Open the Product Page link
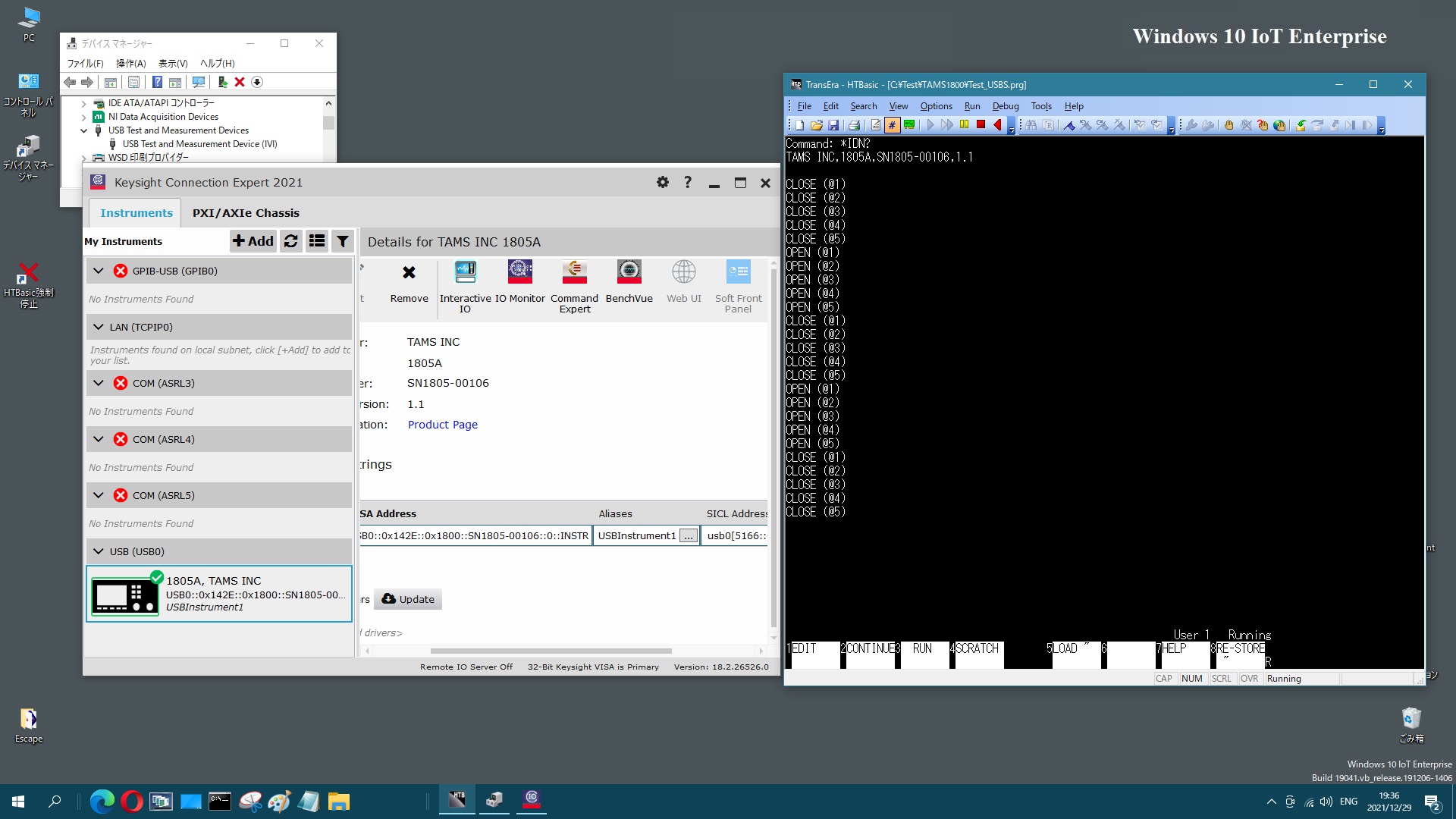 pos(443,425)
